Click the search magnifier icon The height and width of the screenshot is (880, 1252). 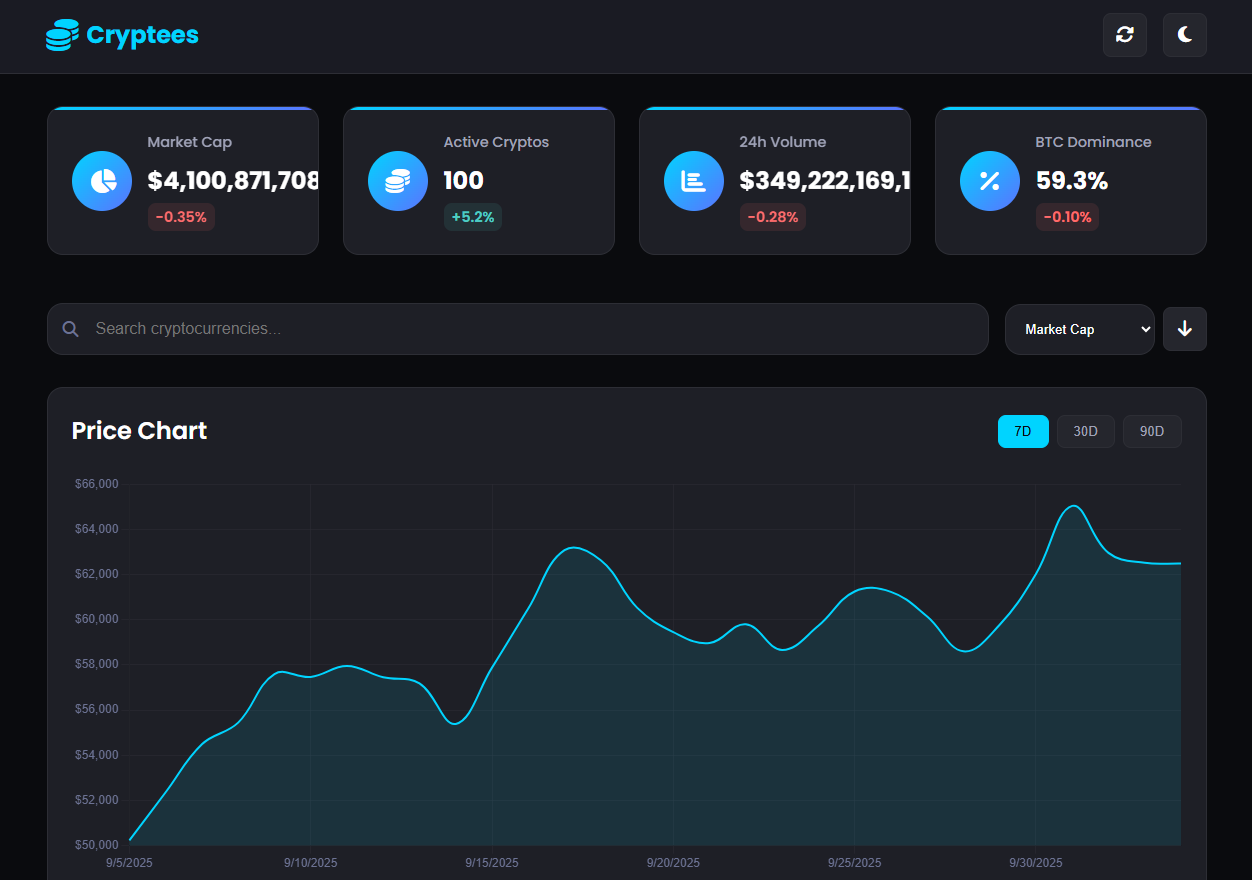coord(70,329)
